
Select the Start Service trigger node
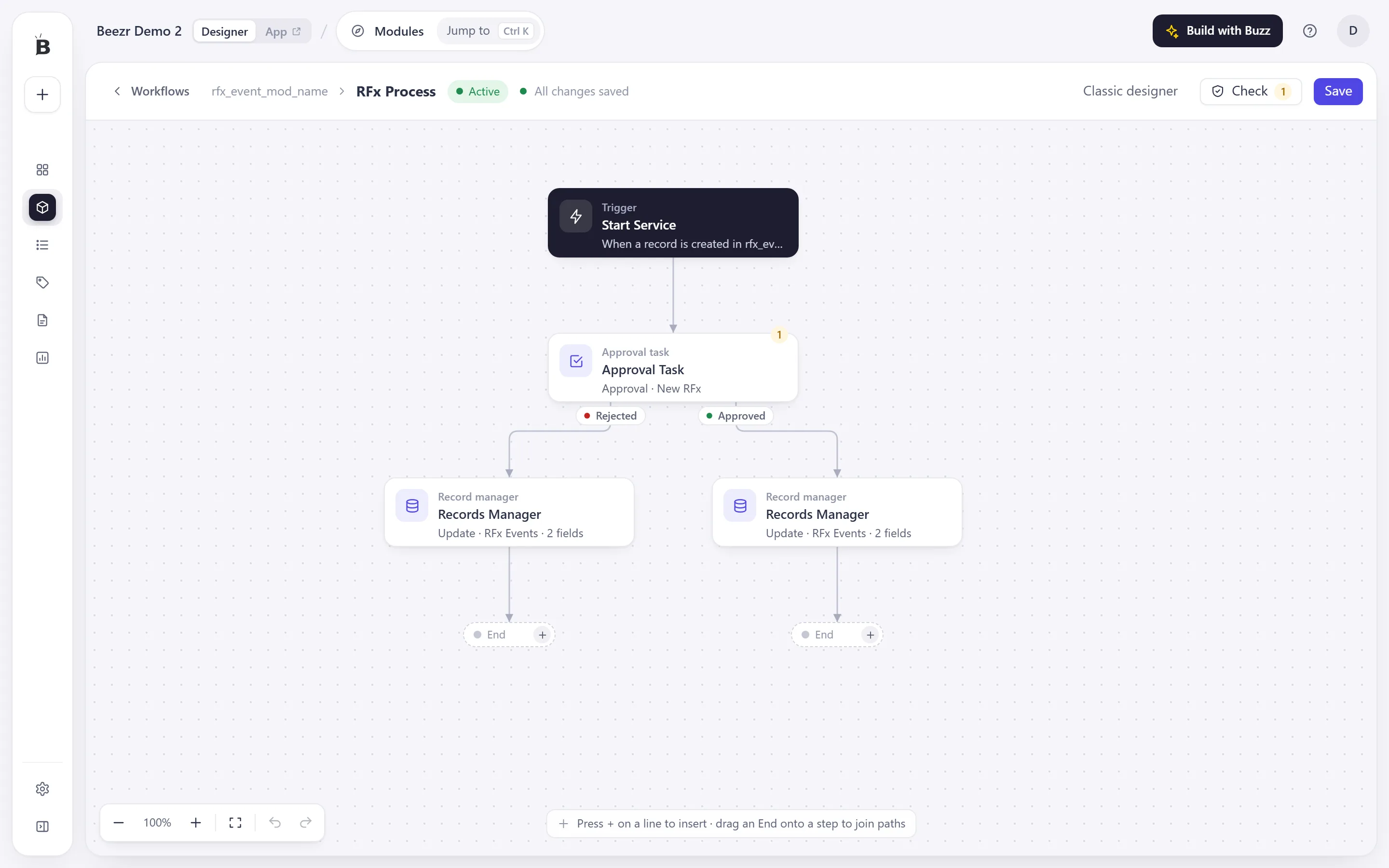(673, 223)
